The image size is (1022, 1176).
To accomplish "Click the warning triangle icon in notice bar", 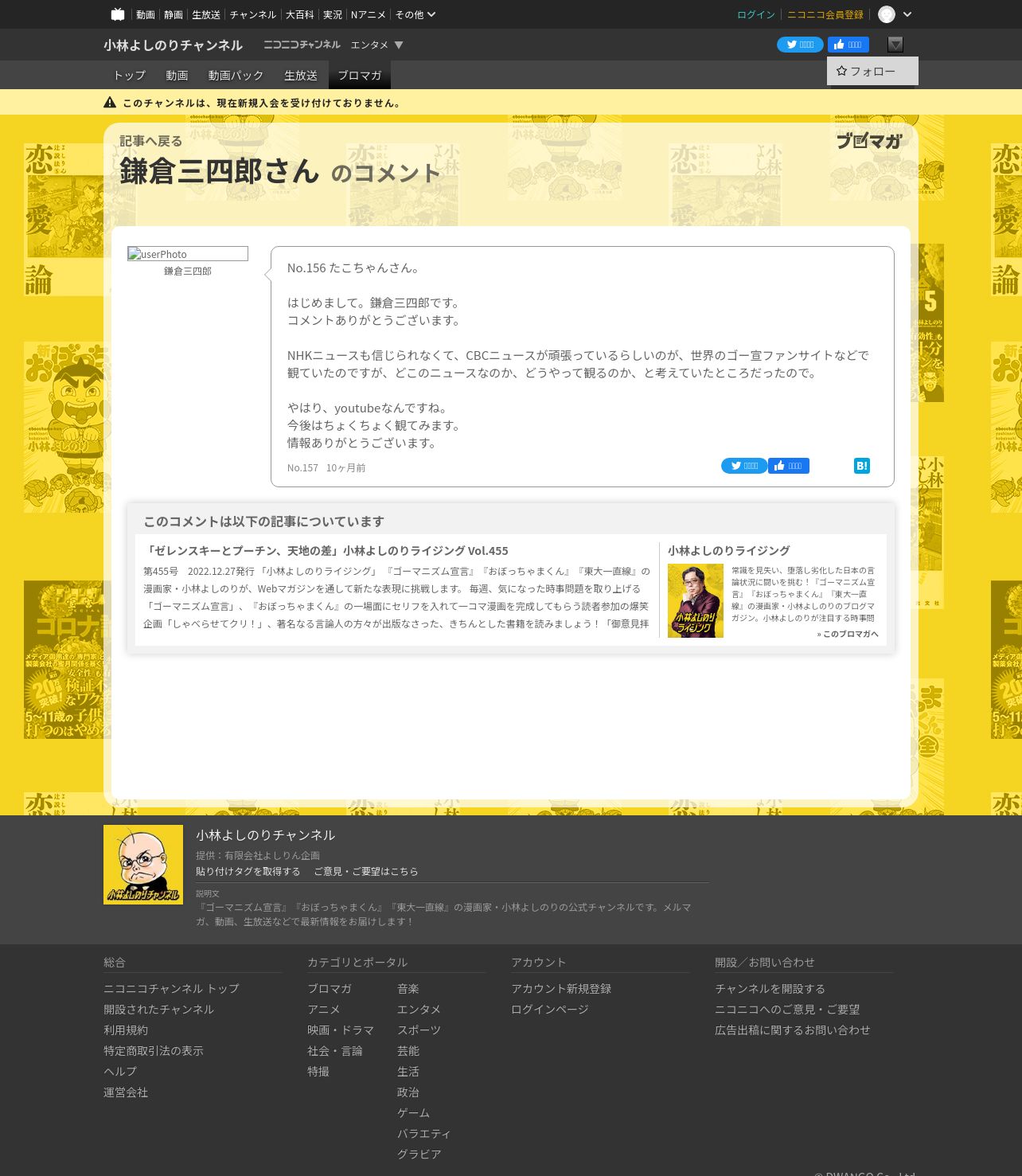I will [x=110, y=102].
